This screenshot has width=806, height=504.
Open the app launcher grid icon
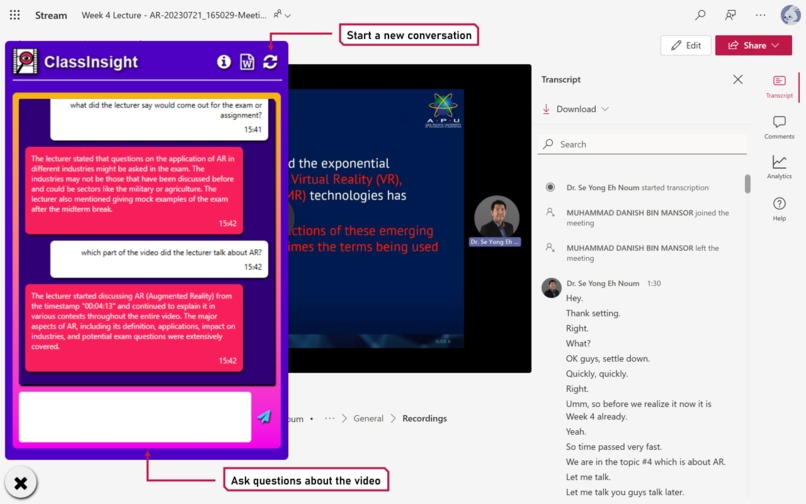pos(15,15)
